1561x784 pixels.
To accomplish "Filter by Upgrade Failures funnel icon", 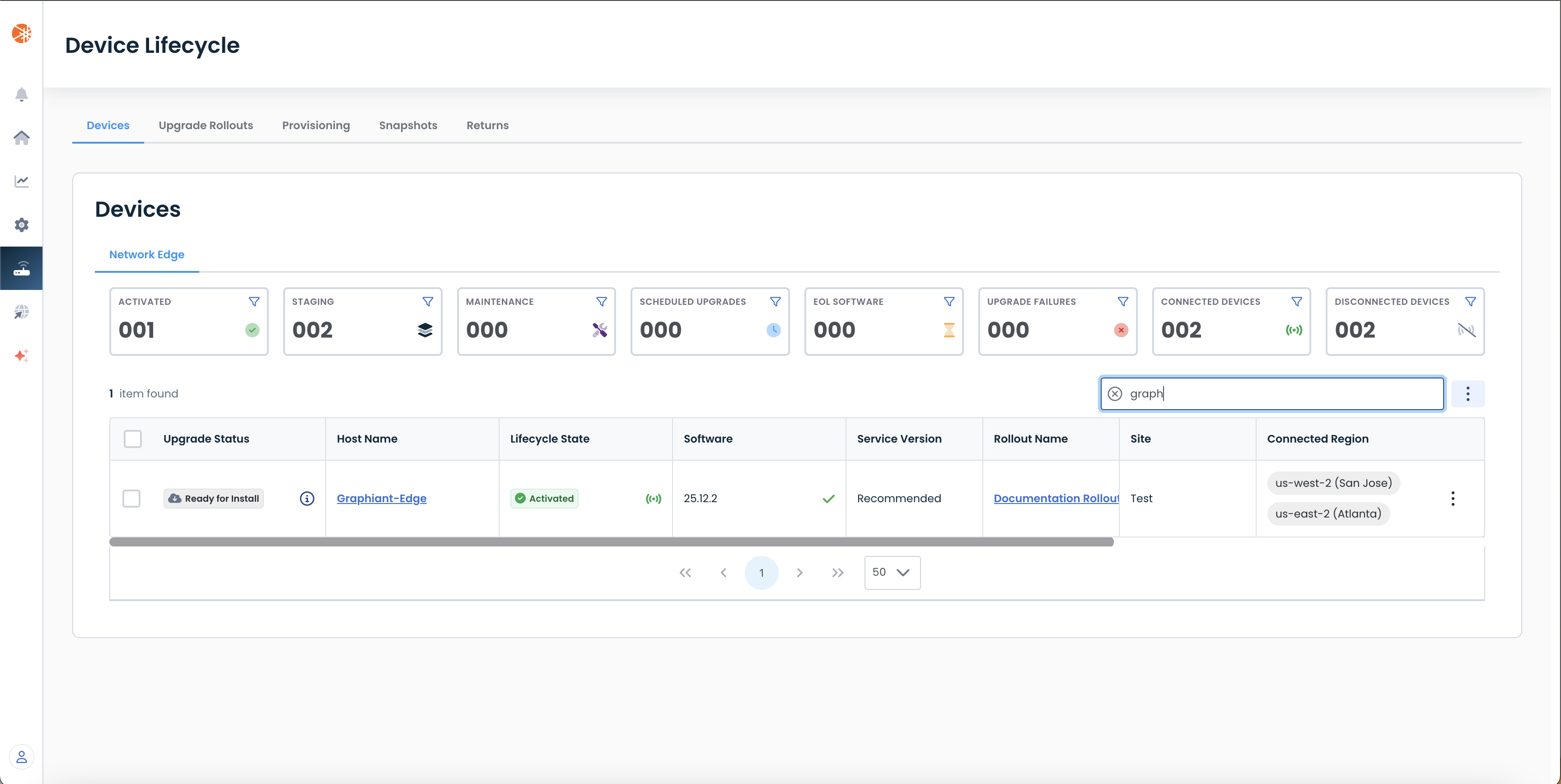I will (1123, 302).
